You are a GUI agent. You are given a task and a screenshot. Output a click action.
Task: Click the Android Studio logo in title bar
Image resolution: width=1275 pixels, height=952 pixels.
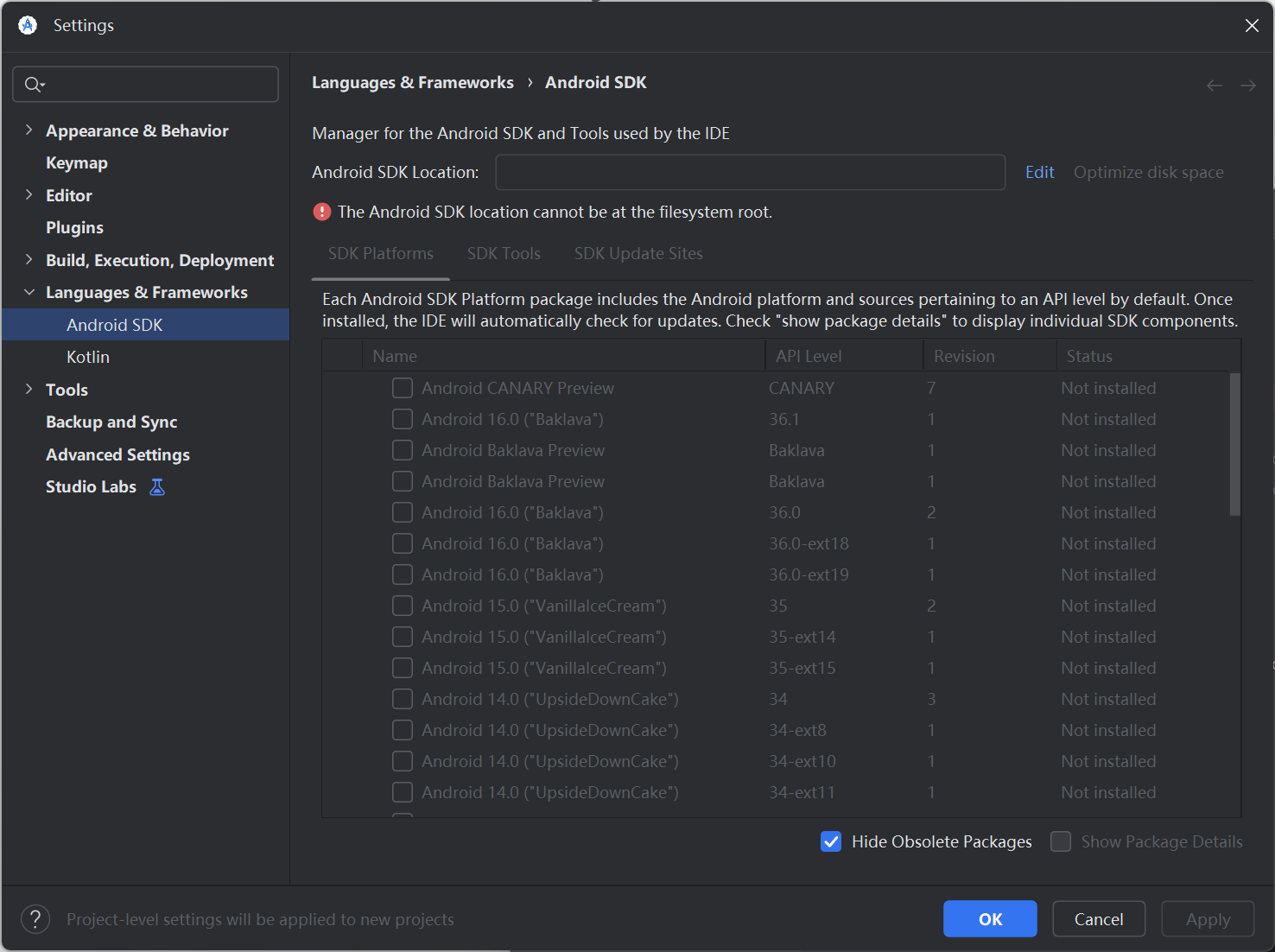click(x=28, y=26)
